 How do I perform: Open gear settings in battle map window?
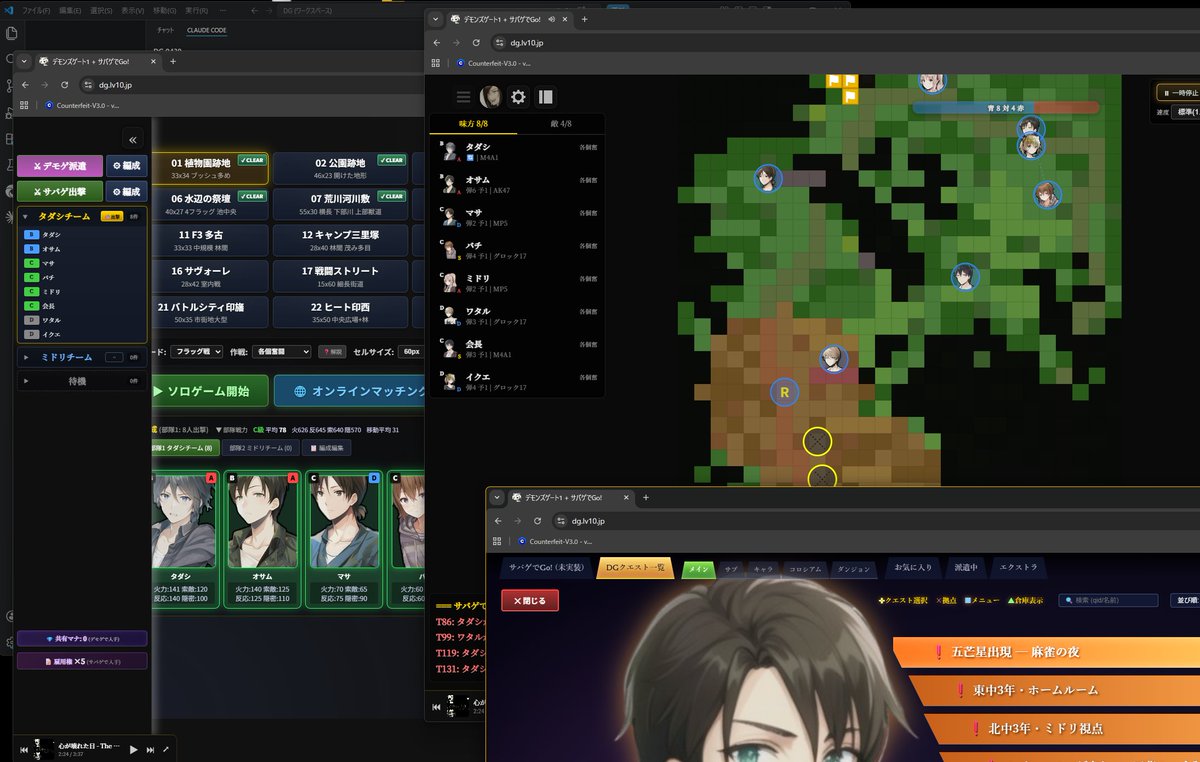click(518, 97)
